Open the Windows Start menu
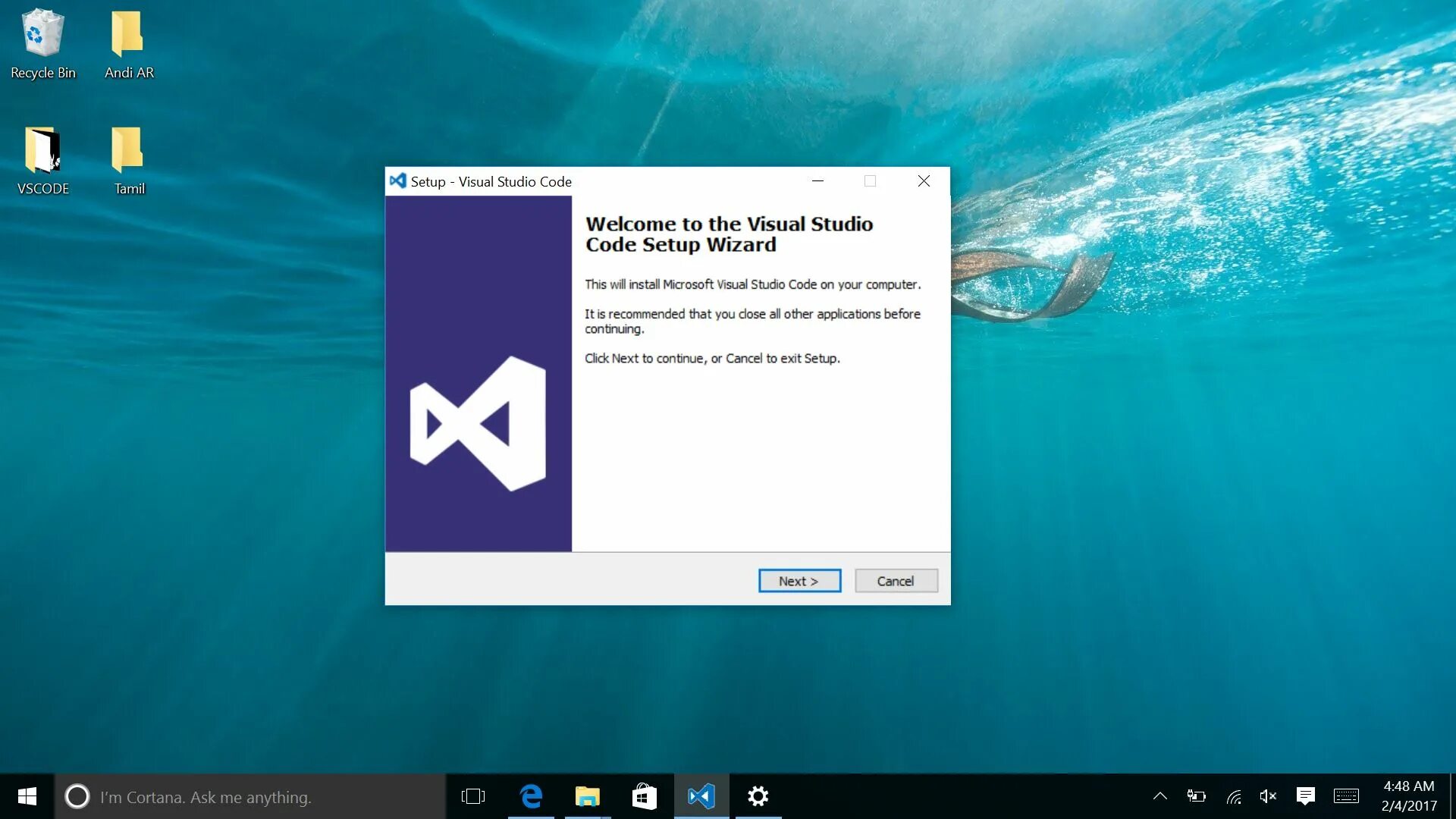Viewport: 1456px width, 819px height. (x=27, y=796)
